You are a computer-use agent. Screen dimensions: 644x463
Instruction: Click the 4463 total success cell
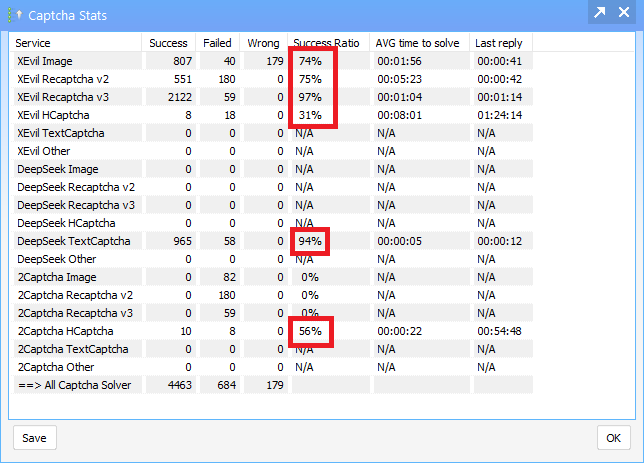pos(170,385)
